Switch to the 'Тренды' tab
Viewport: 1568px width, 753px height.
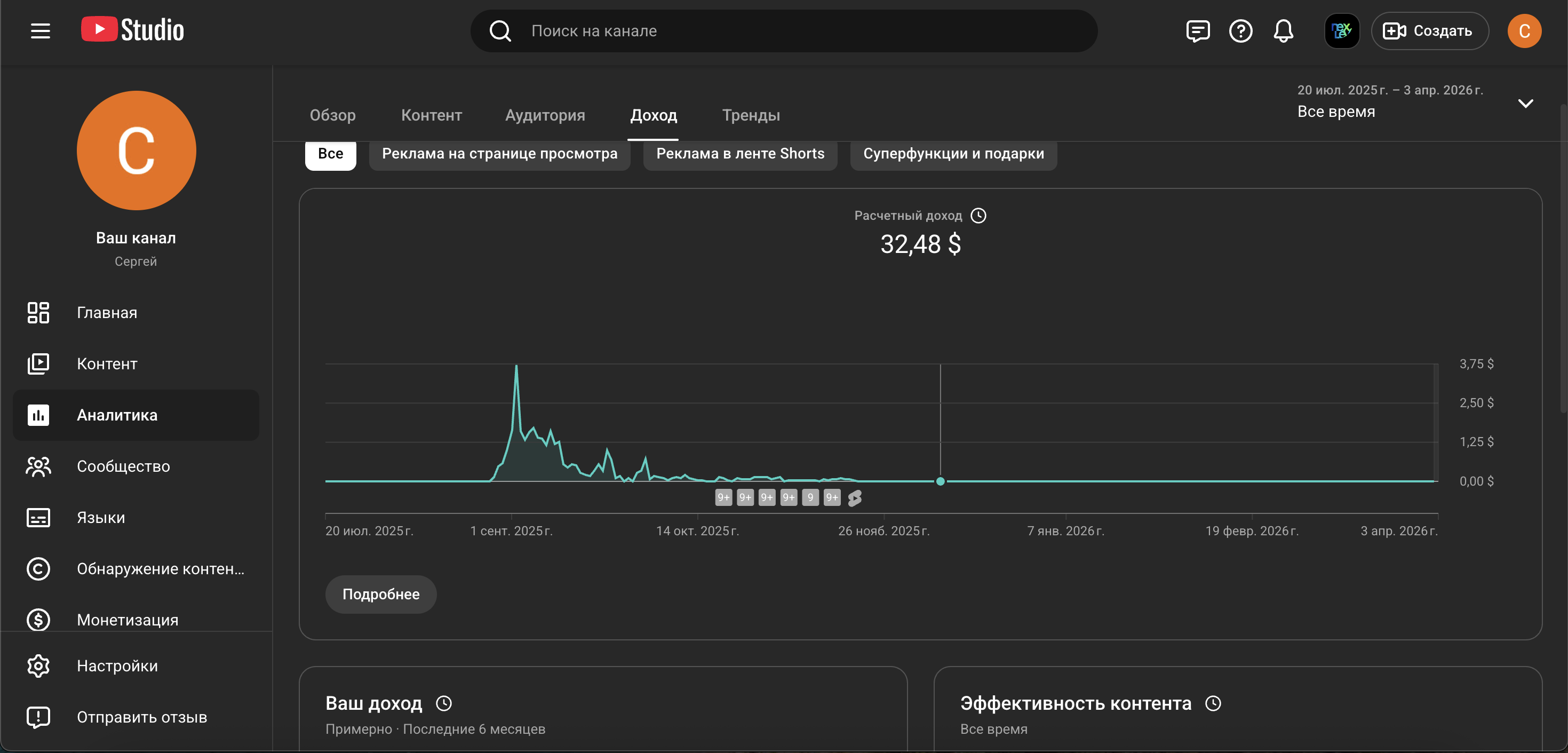(x=751, y=115)
